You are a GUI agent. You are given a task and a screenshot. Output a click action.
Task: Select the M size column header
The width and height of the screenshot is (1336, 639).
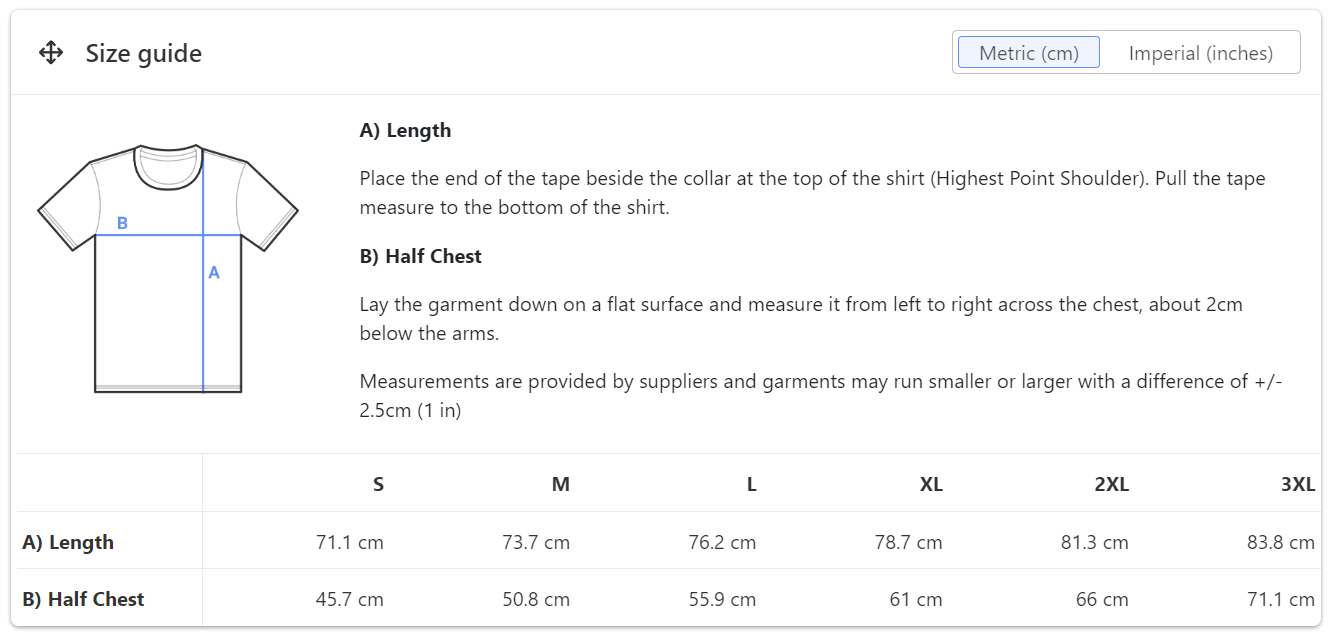click(560, 484)
